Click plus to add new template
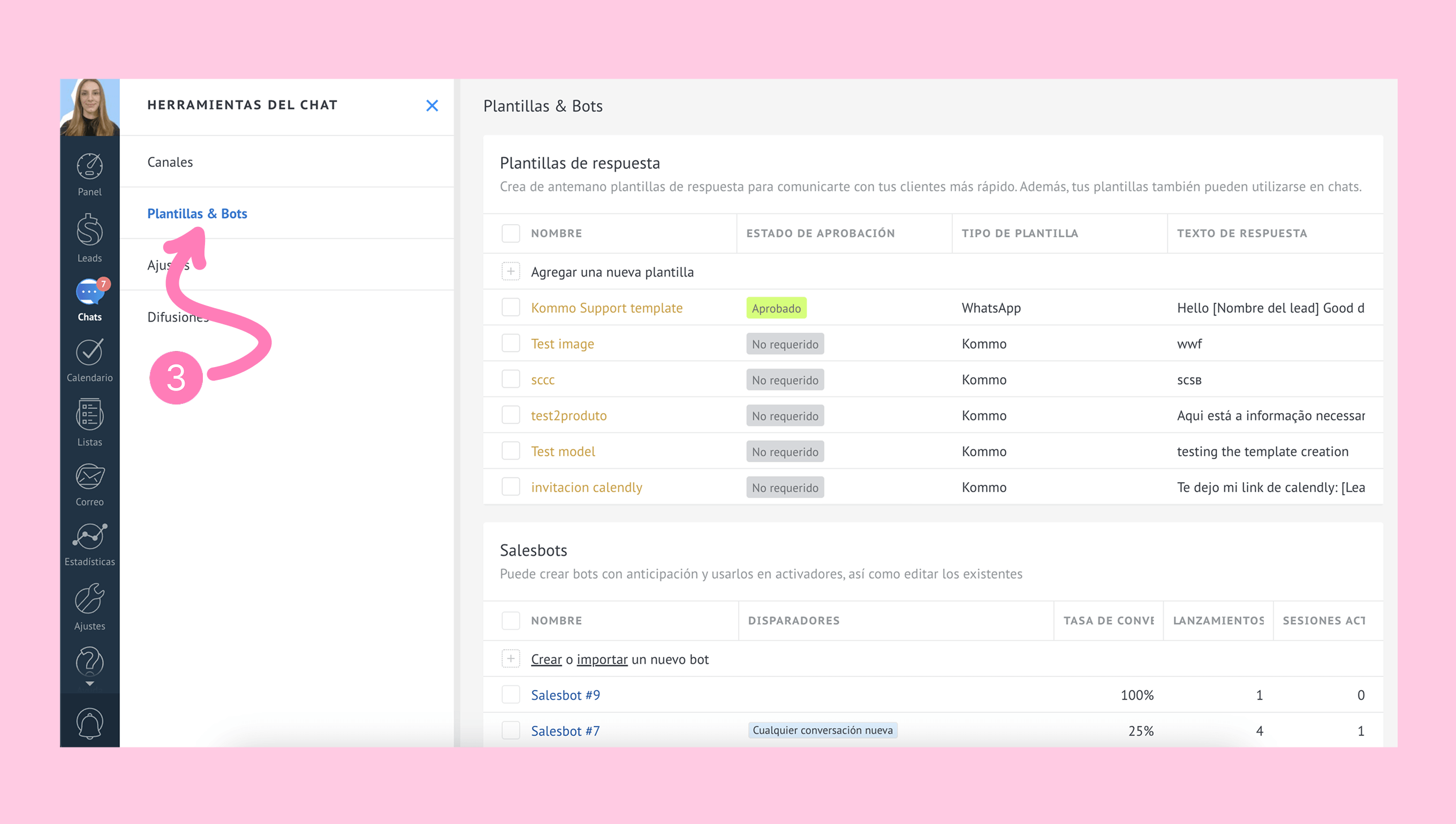Screen dimensions: 1456x824 point(510,272)
